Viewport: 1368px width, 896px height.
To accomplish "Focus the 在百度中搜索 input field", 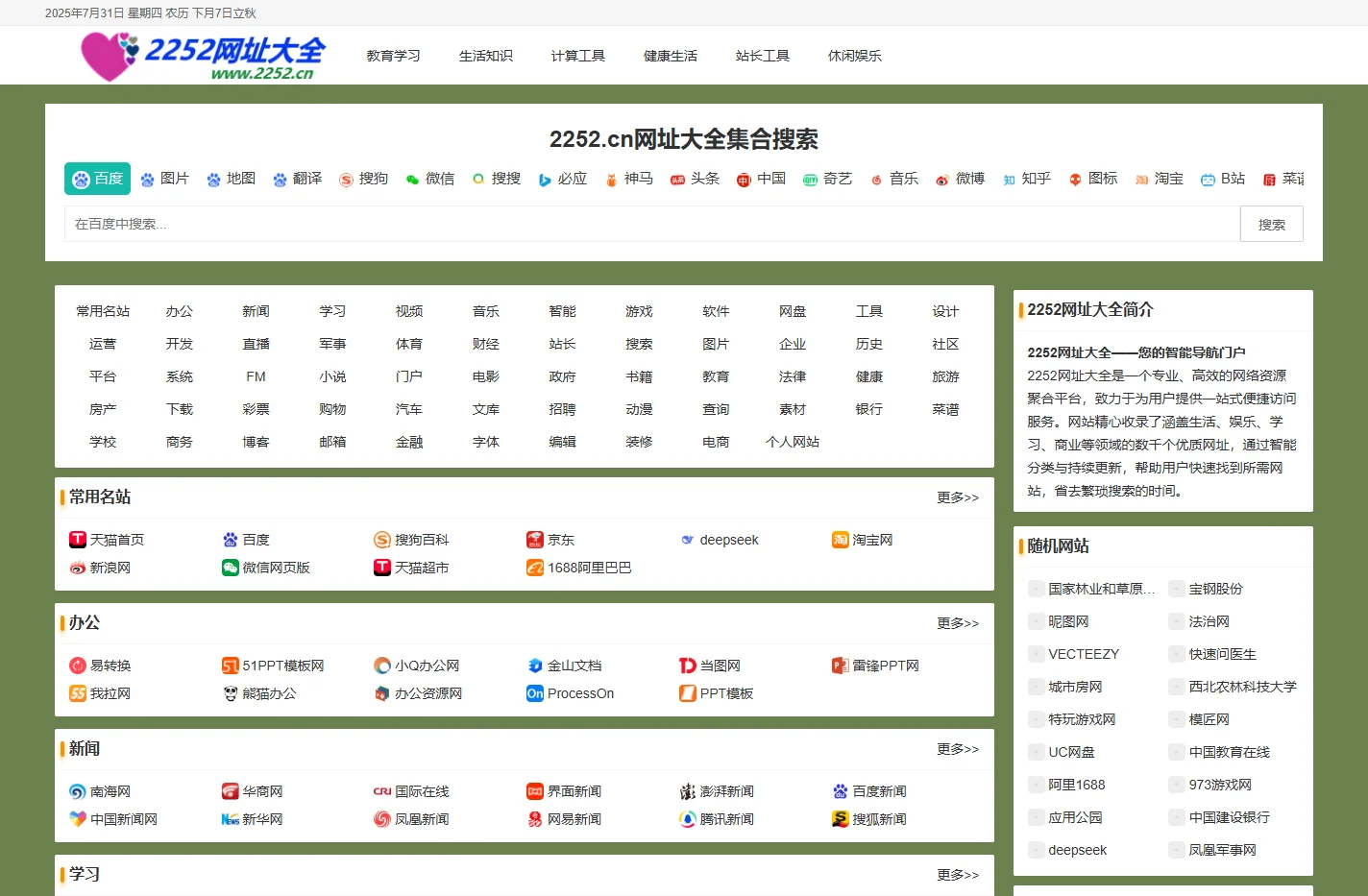I will coord(652,224).
